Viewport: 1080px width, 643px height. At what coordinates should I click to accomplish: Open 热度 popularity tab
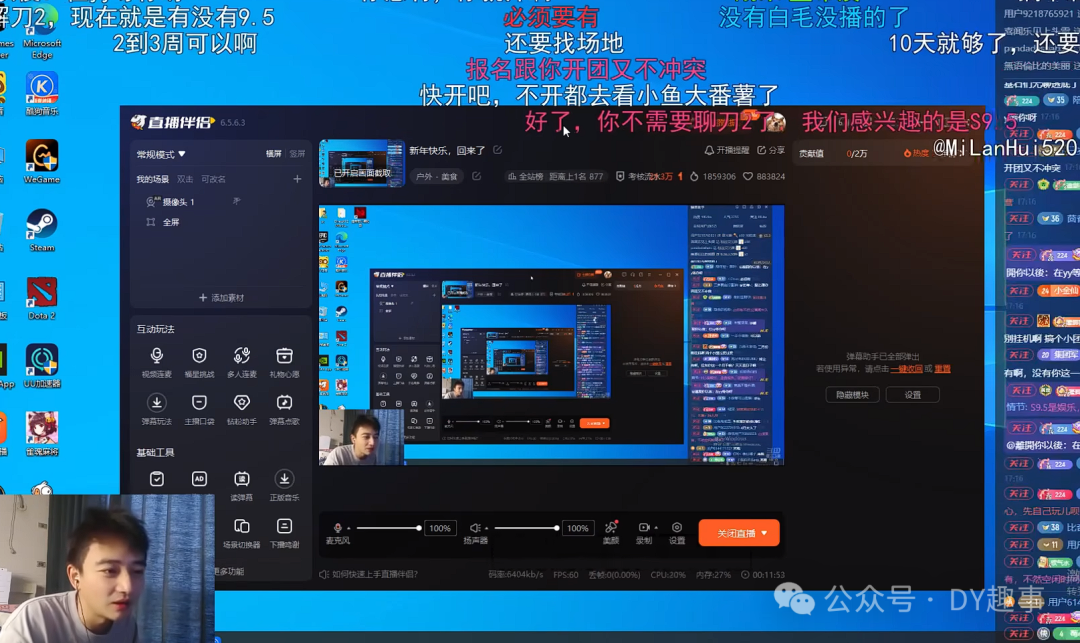pos(916,154)
